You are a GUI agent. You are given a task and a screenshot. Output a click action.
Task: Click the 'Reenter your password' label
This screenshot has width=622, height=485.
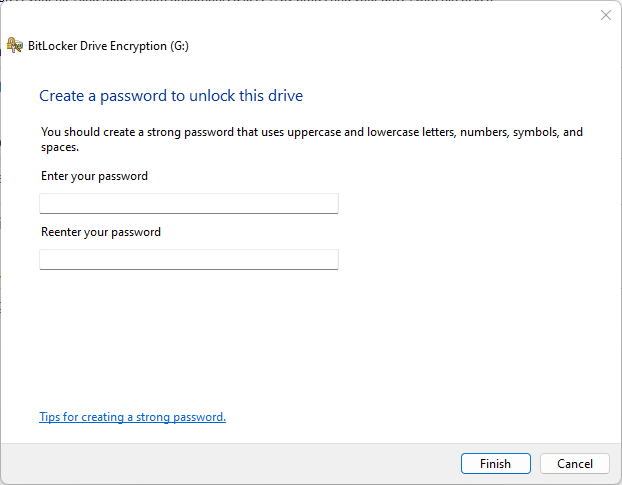(x=101, y=232)
